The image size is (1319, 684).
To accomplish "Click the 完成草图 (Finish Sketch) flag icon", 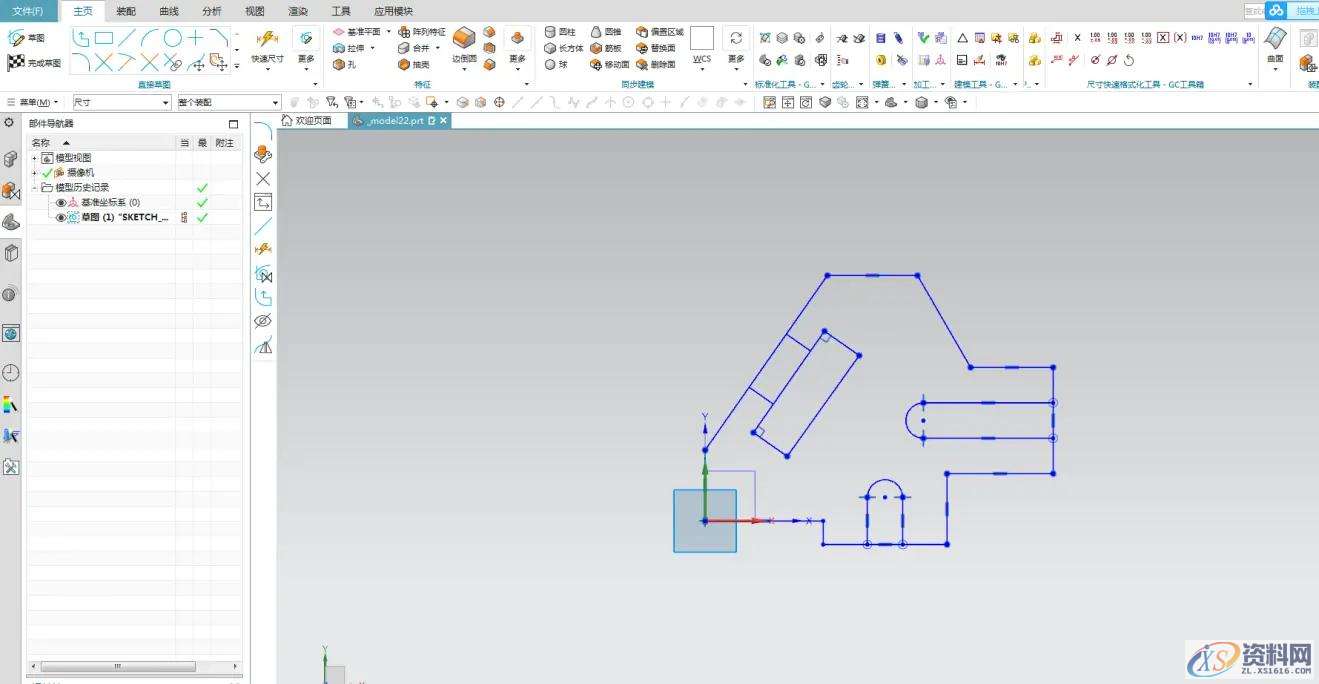I will point(15,63).
